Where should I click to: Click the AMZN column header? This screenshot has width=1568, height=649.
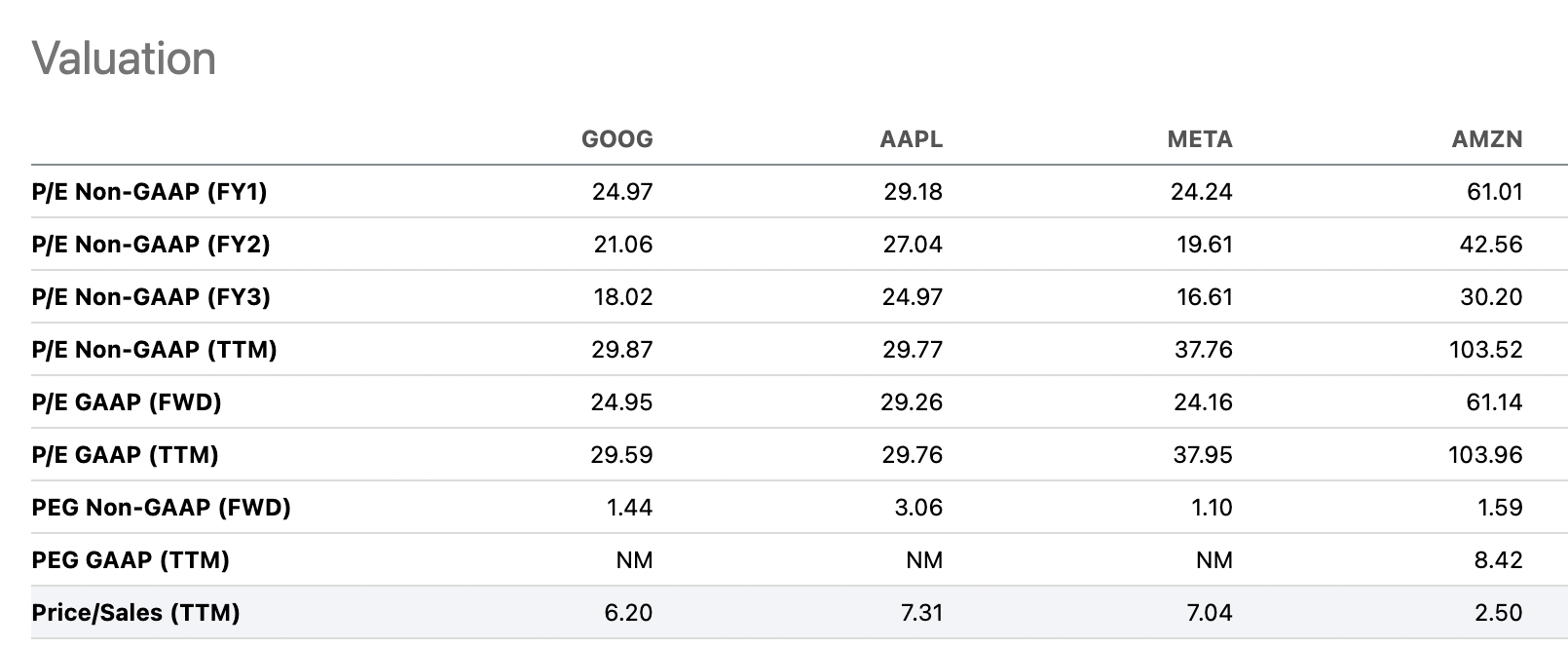(1486, 139)
